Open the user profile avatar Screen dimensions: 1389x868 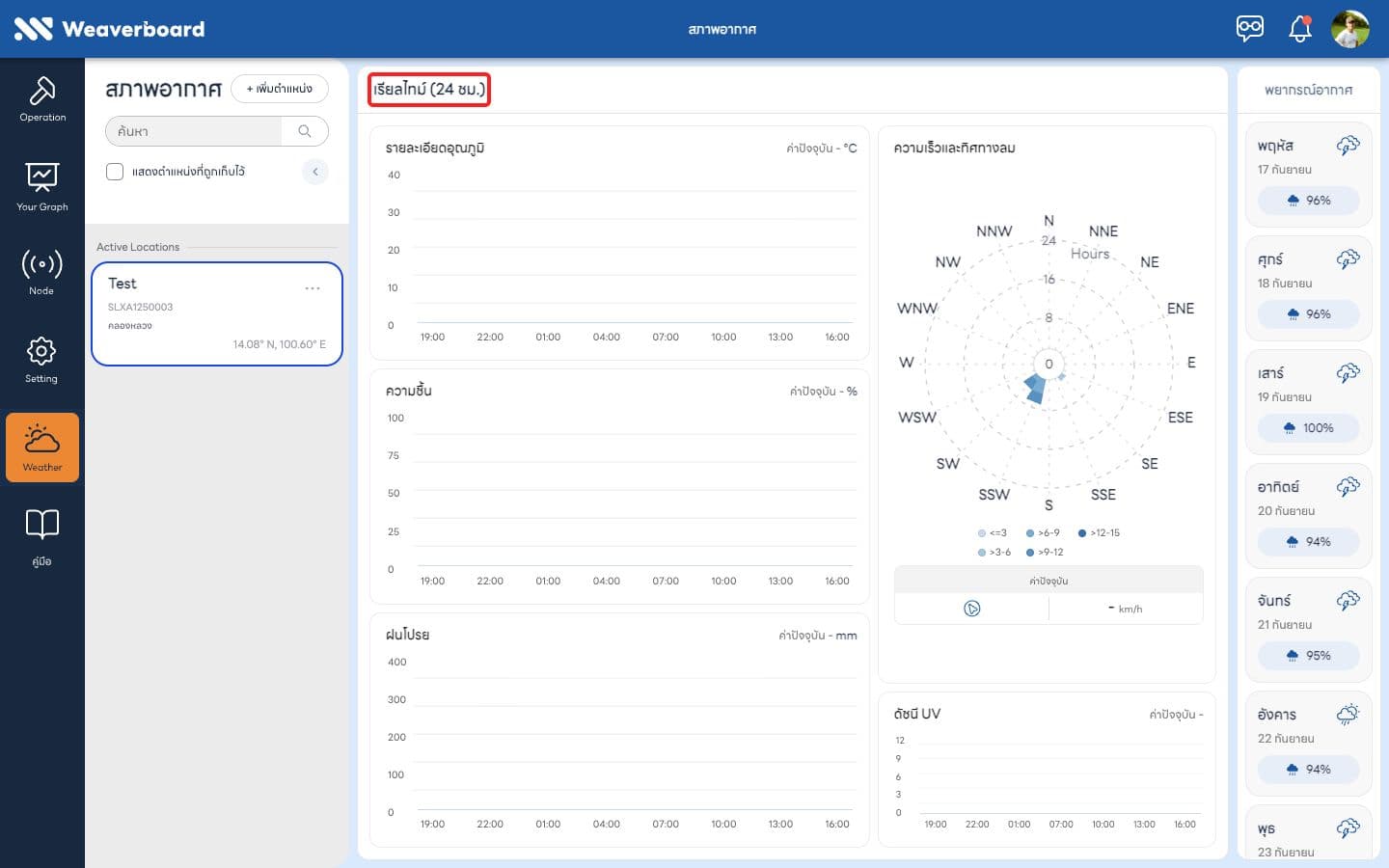[x=1350, y=29]
